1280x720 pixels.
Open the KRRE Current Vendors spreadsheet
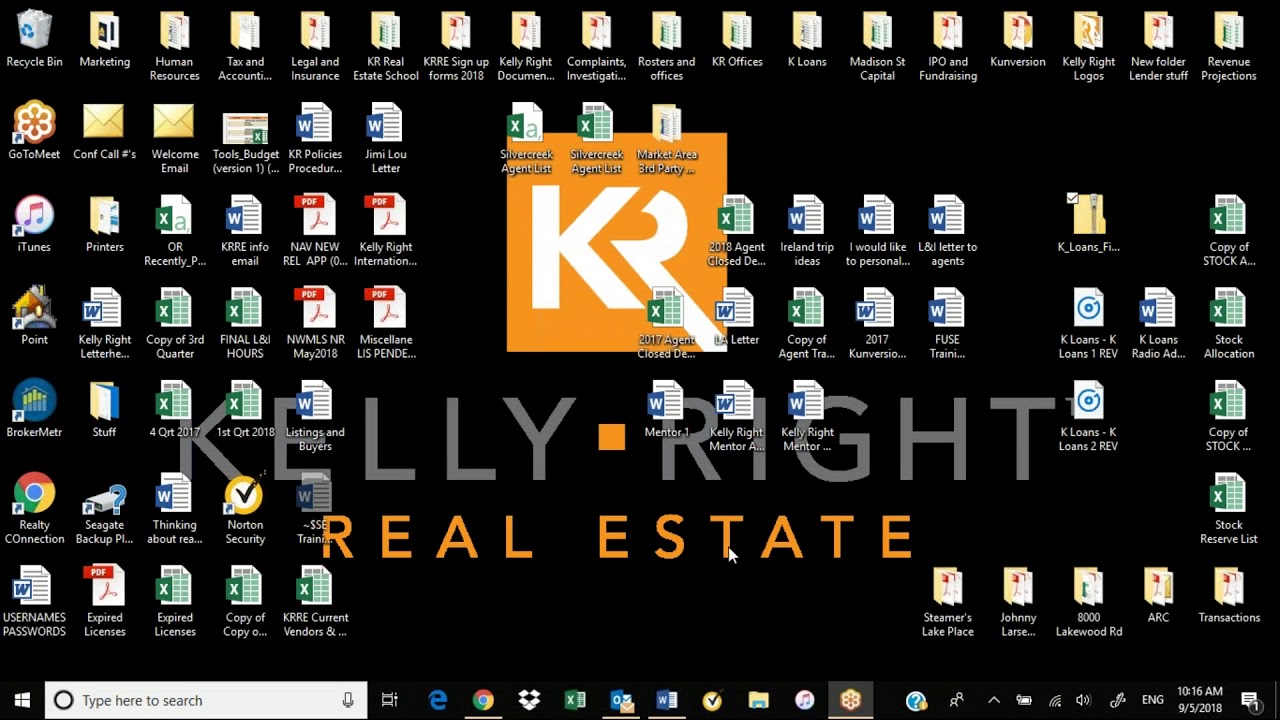[315, 601]
